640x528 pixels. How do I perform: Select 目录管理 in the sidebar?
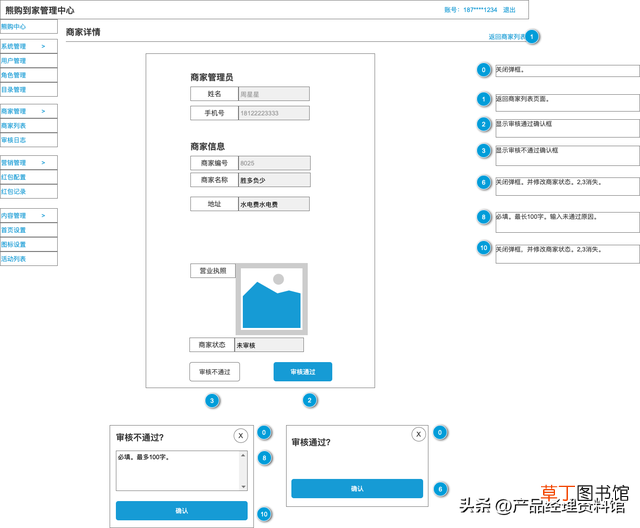29,89
